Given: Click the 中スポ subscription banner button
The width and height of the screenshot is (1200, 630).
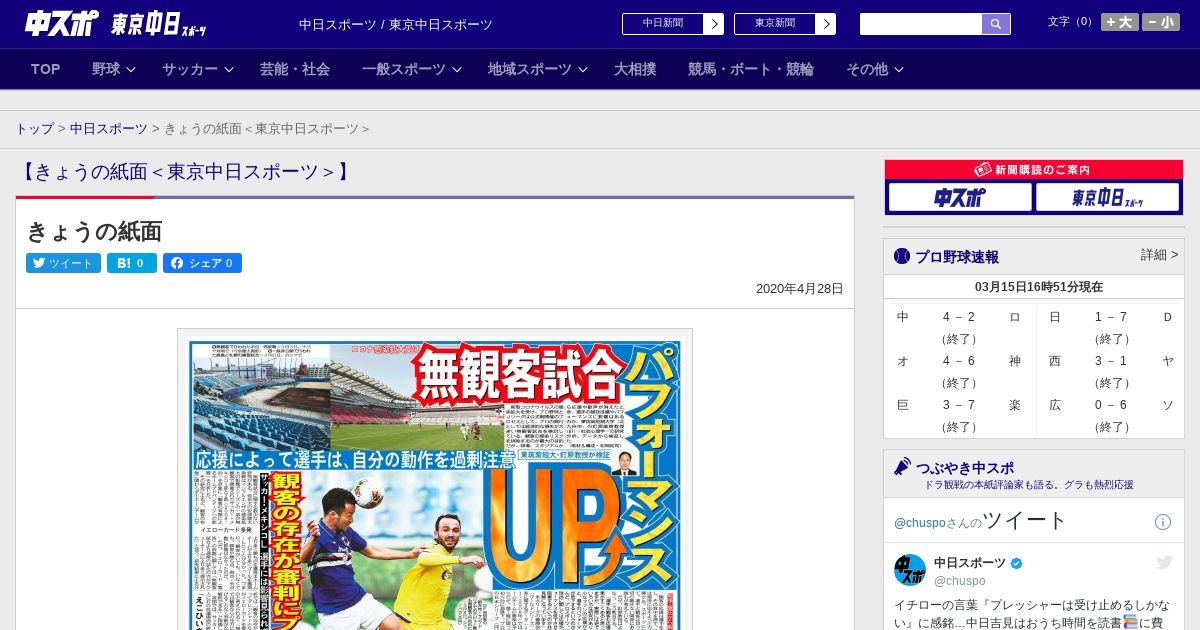Looking at the screenshot, I should pyautogui.click(x=960, y=197).
